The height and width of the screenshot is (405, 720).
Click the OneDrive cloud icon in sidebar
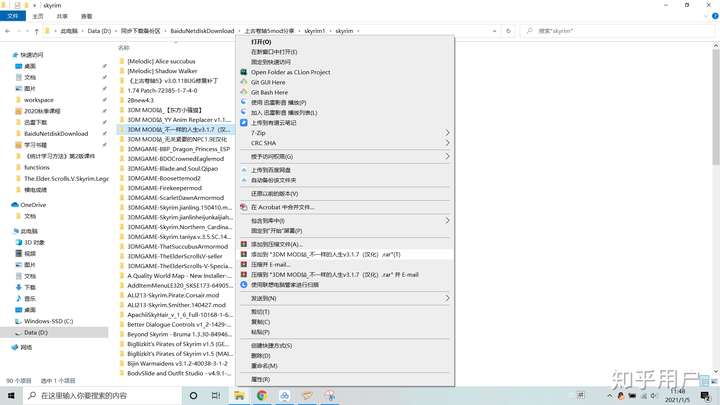(15, 205)
